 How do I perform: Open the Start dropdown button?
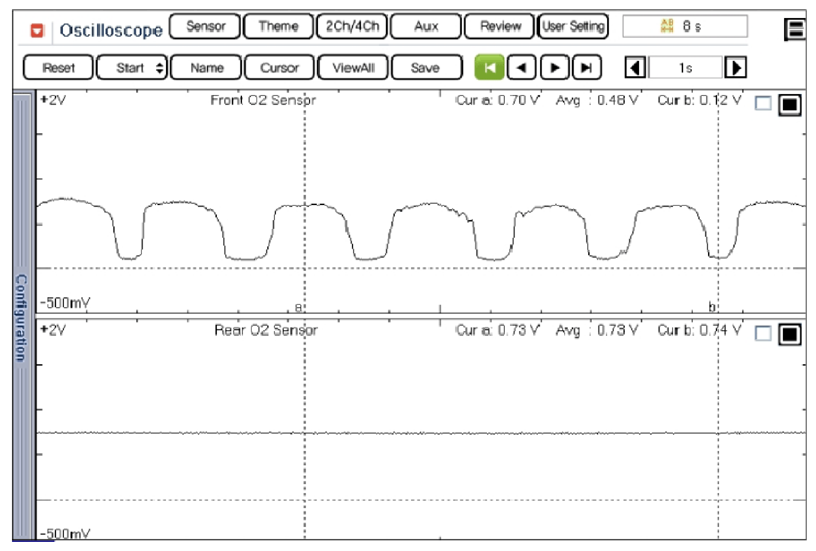(132, 68)
